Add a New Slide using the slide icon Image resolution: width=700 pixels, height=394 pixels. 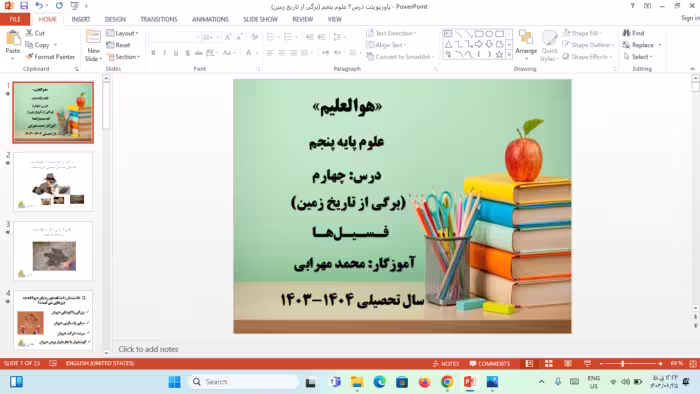tap(93, 37)
